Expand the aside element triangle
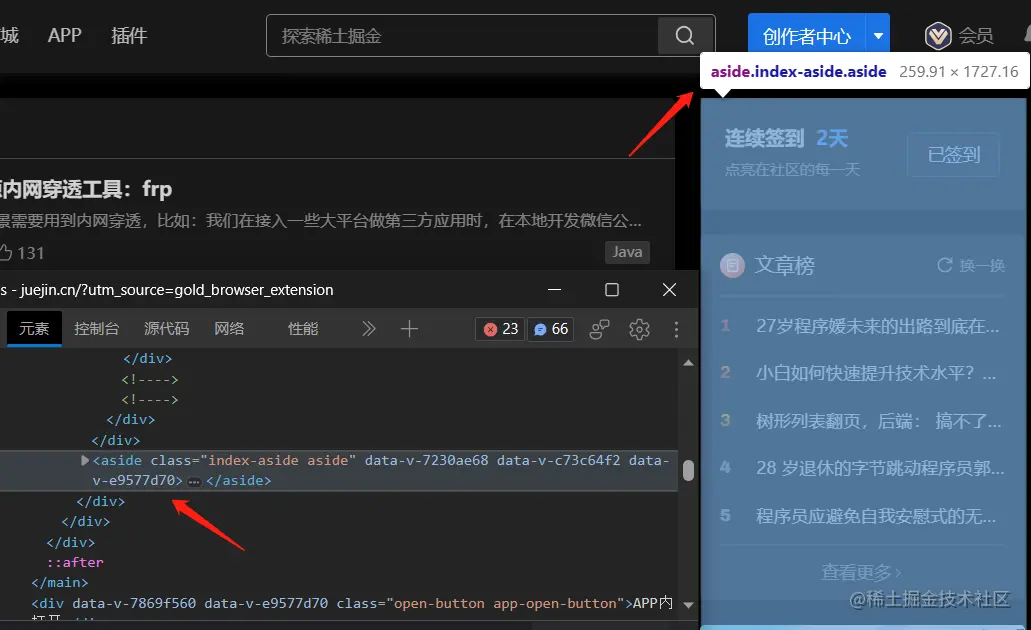The height and width of the screenshot is (630, 1031). tap(85, 460)
